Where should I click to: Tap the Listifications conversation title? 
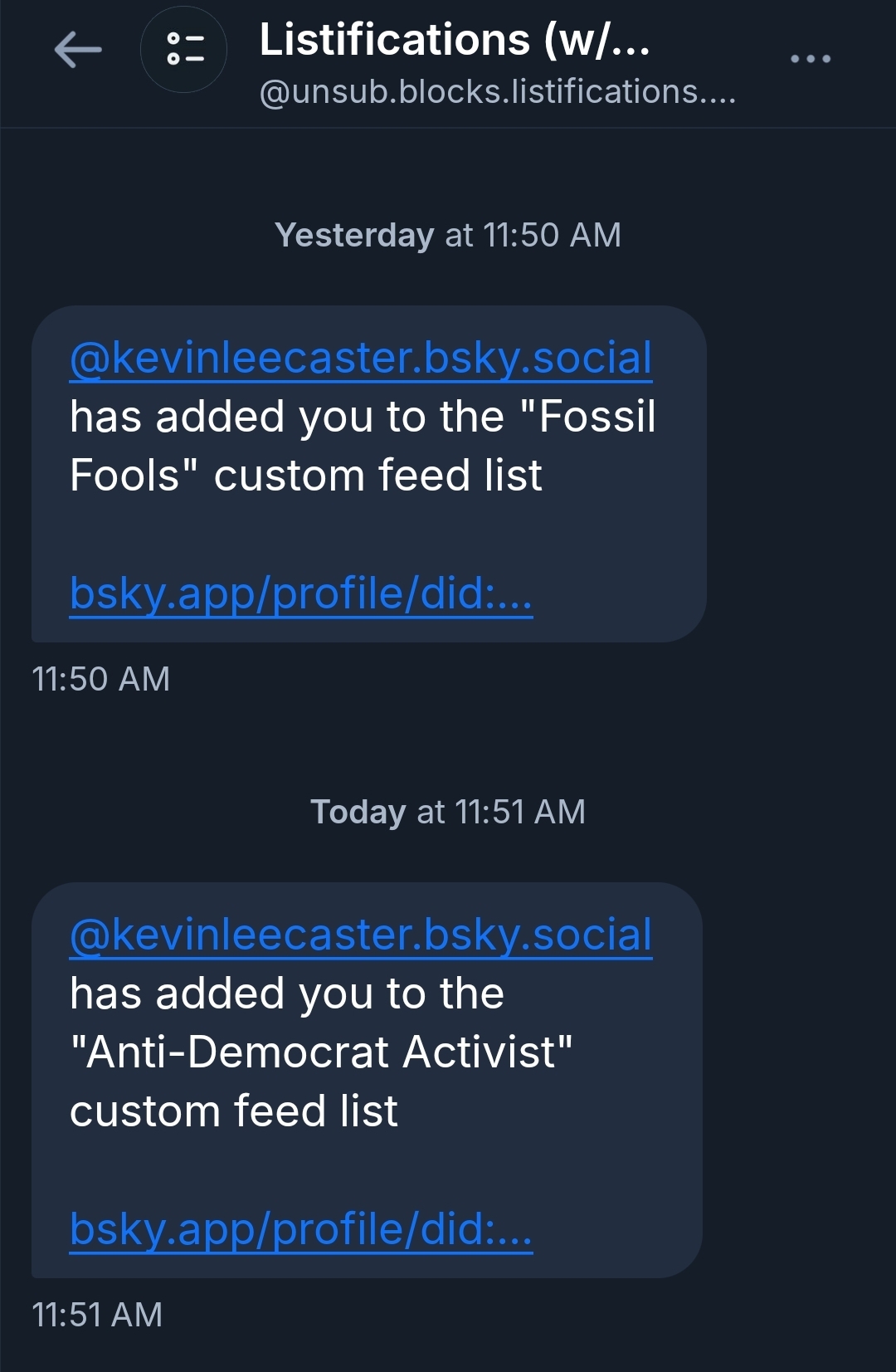pyautogui.click(x=454, y=40)
